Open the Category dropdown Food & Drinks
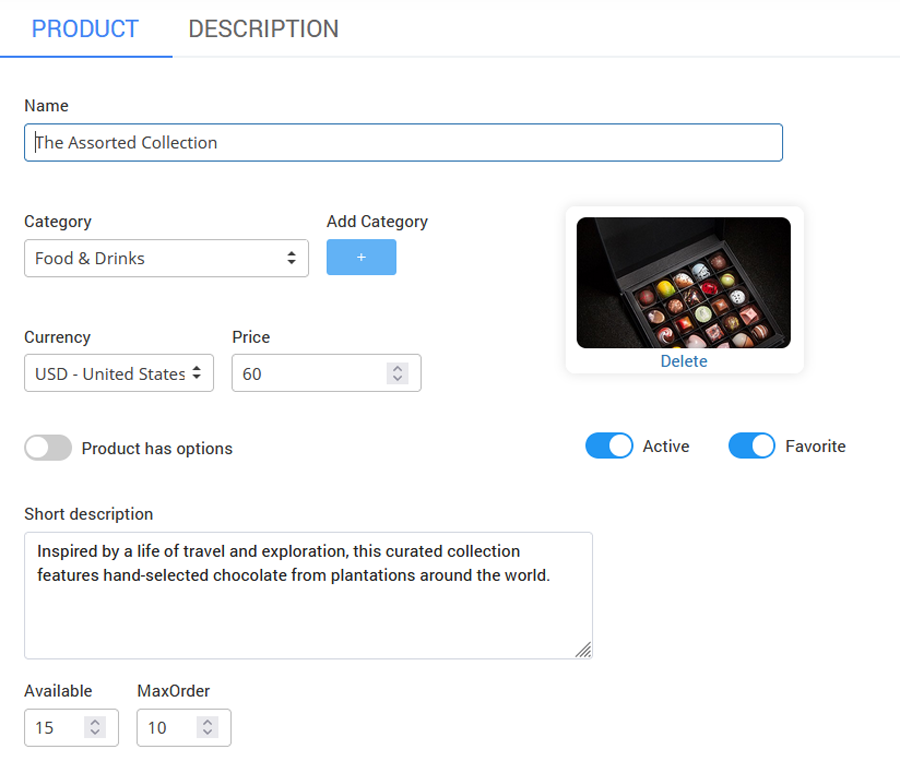Image resolution: width=900 pixels, height=761 pixels. 166,258
